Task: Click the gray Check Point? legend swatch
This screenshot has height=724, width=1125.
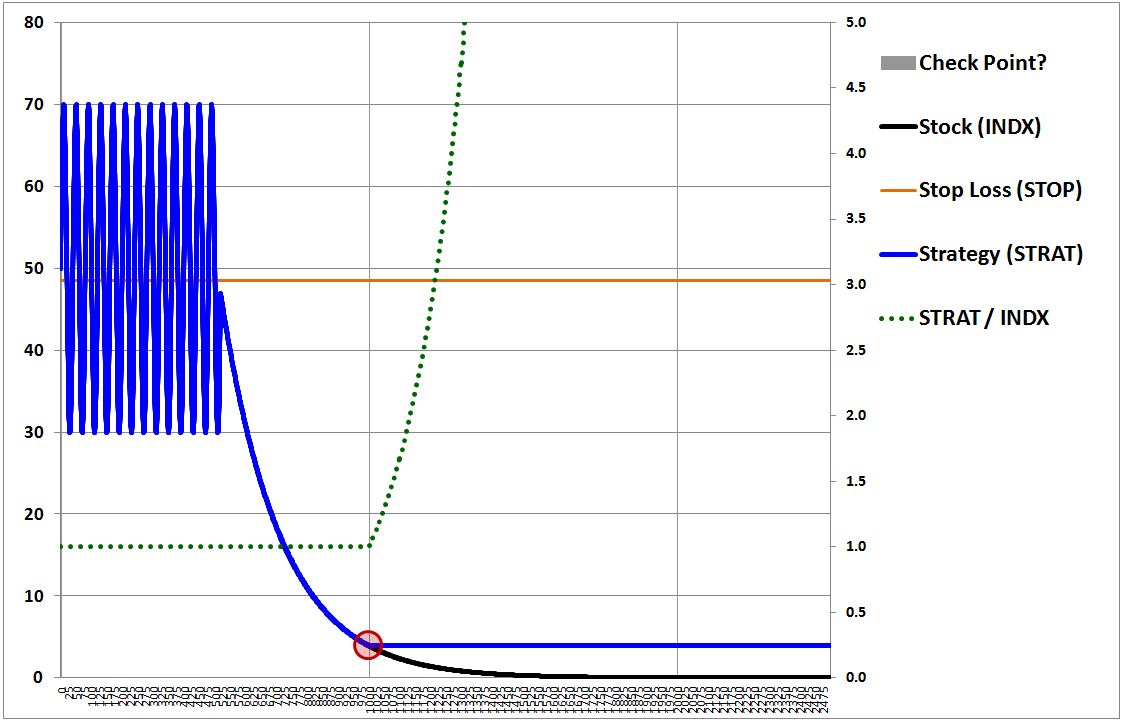Action: [x=897, y=63]
